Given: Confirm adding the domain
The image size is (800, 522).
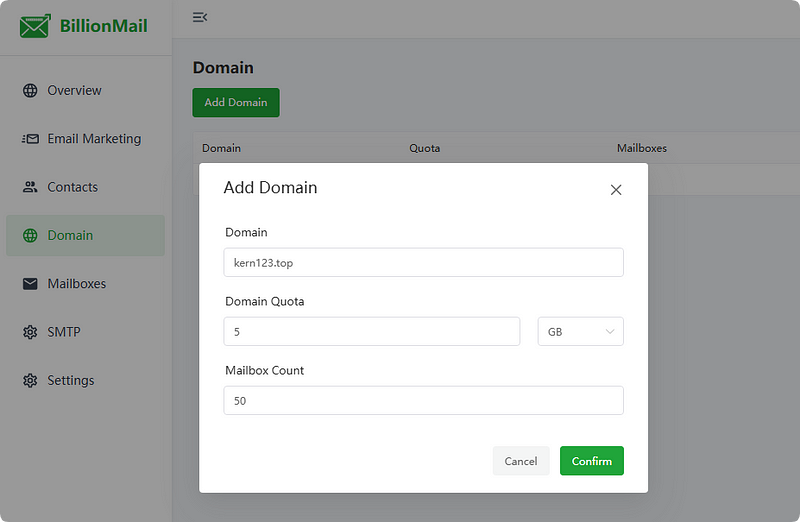Looking at the screenshot, I should pos(592,461).
